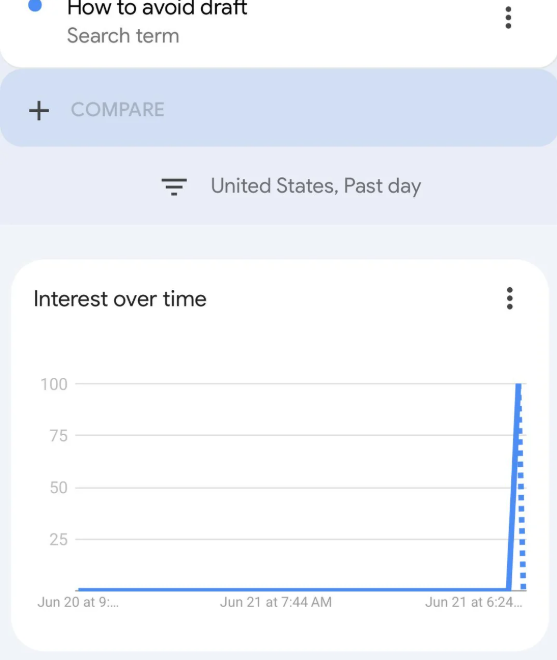The height and width of the screenshot is (660, 557).
Task: Open Interest over time three-dot menu
Action: tap(509, 298)
